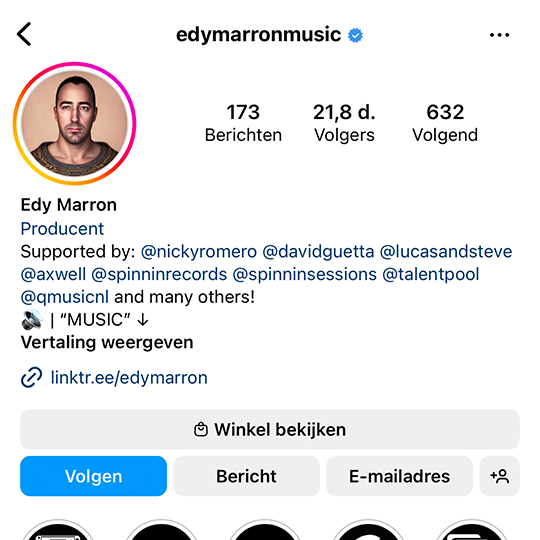Image resolution: width=540 pixels, height=540 pixels.
Task: Show translation via Vertaling weergeven
Action: click(x=107, y=343)
